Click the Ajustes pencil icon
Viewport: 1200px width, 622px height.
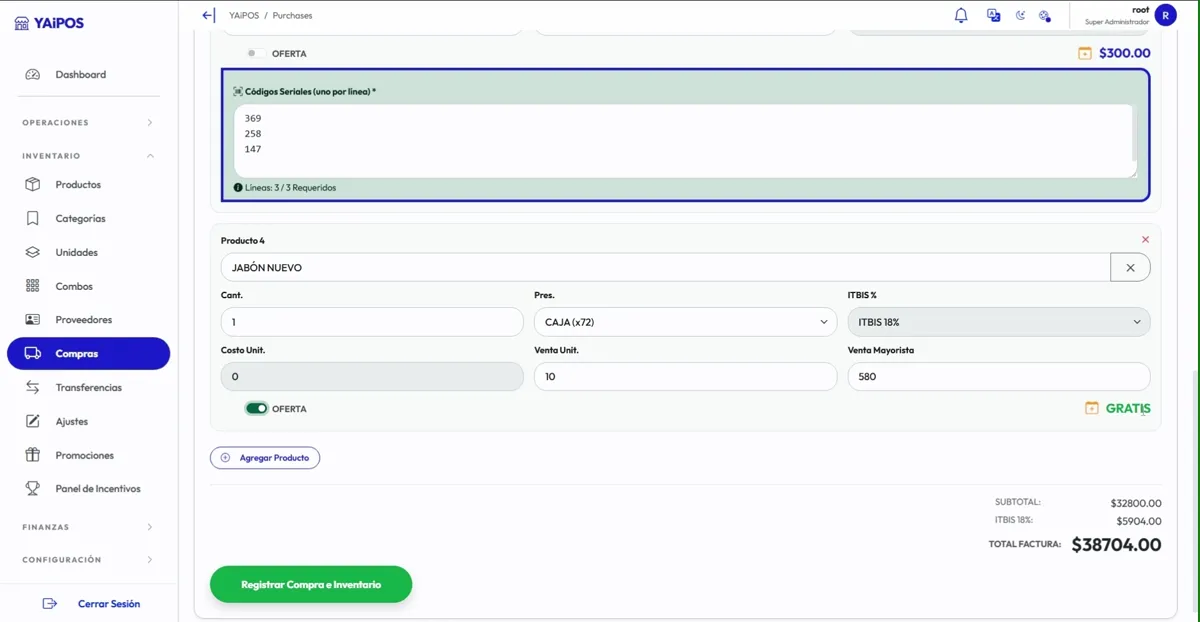[33, 421]
